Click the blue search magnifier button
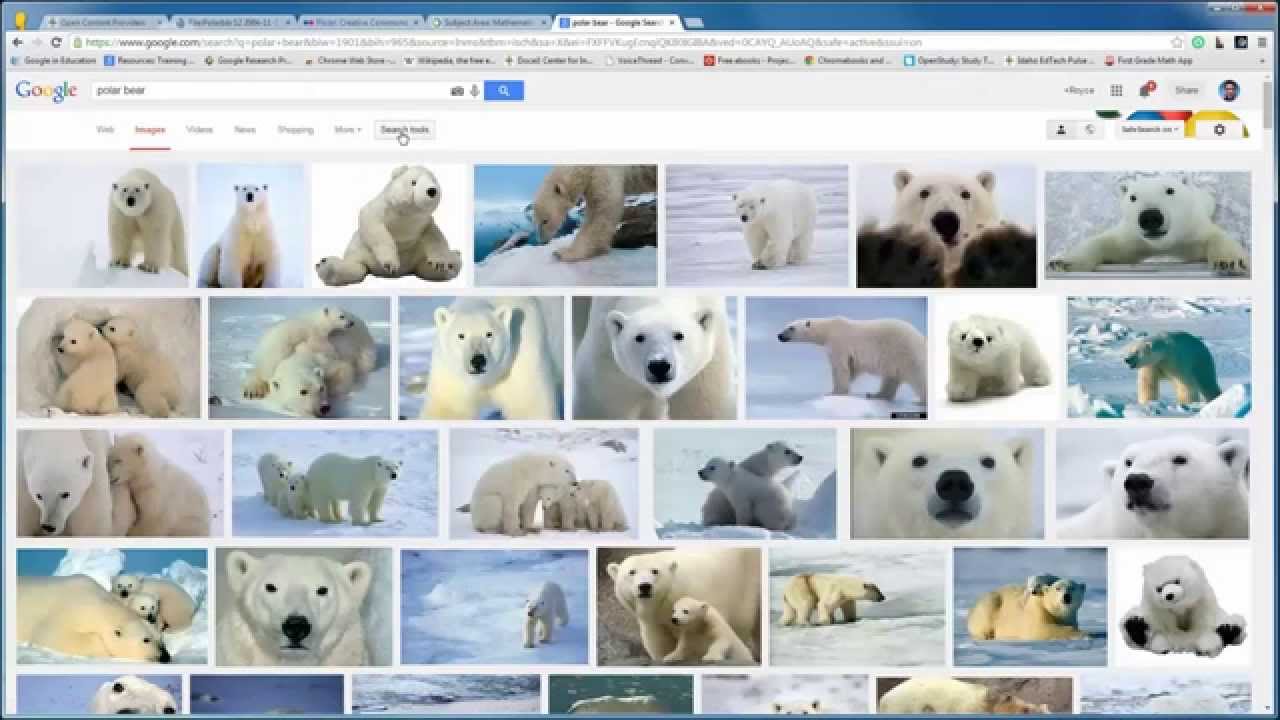 504,91
